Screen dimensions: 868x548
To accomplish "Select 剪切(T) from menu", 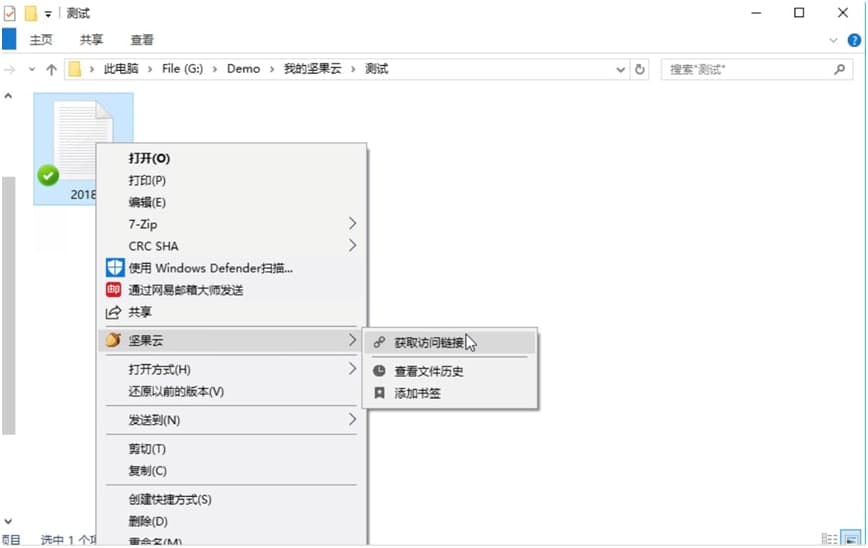I will click(x=231, y=449).
